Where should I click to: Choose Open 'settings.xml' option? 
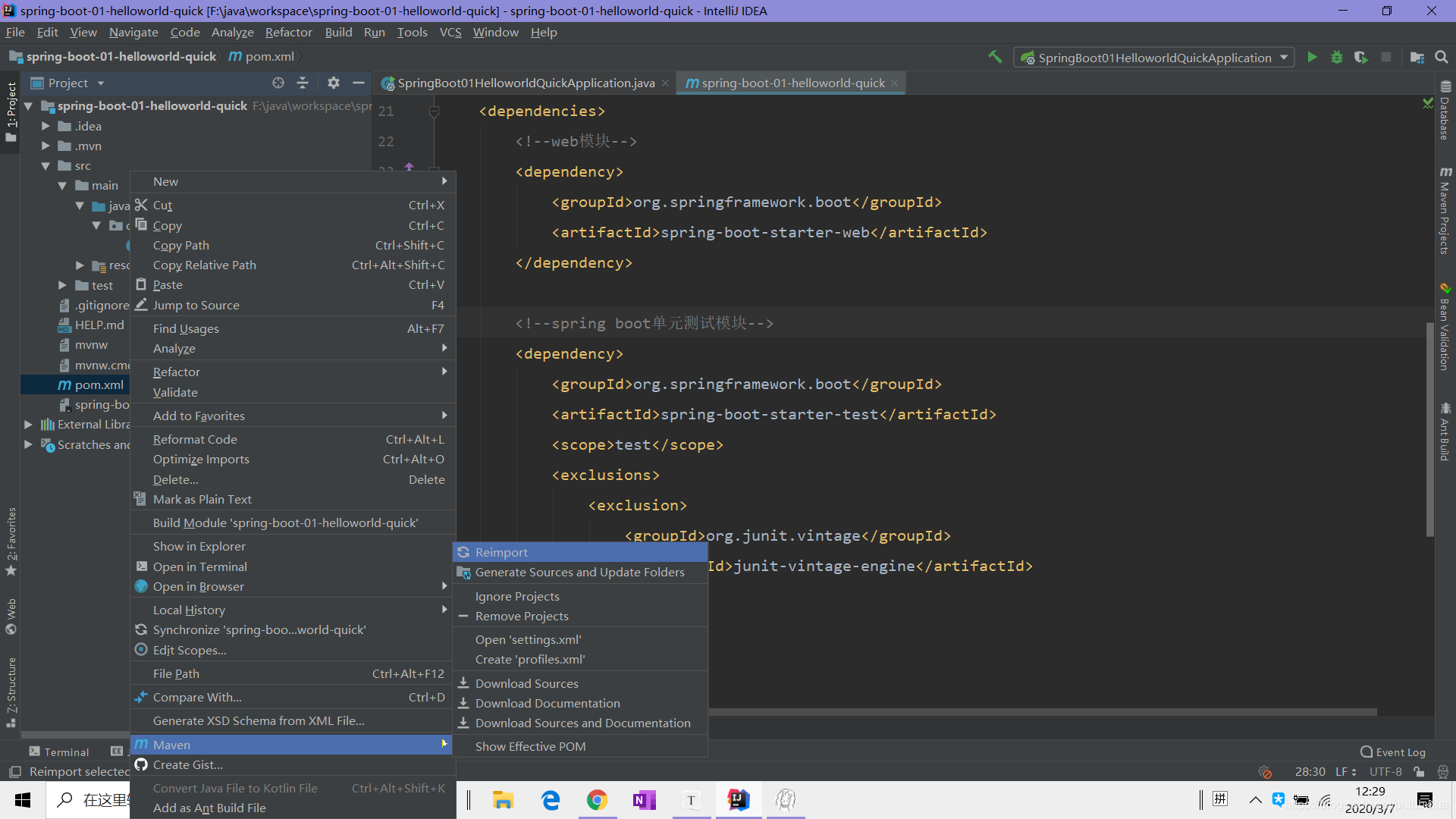[x=580, y=639]
